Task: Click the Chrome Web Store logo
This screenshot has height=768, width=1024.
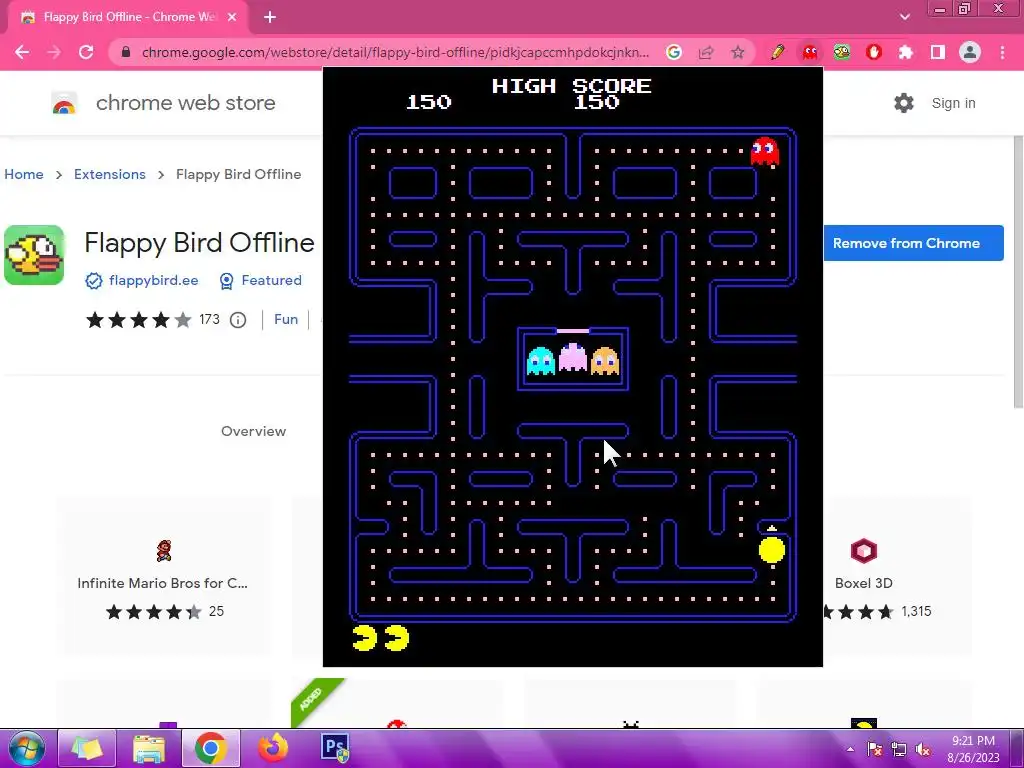Action: click(x=64, y=103)
